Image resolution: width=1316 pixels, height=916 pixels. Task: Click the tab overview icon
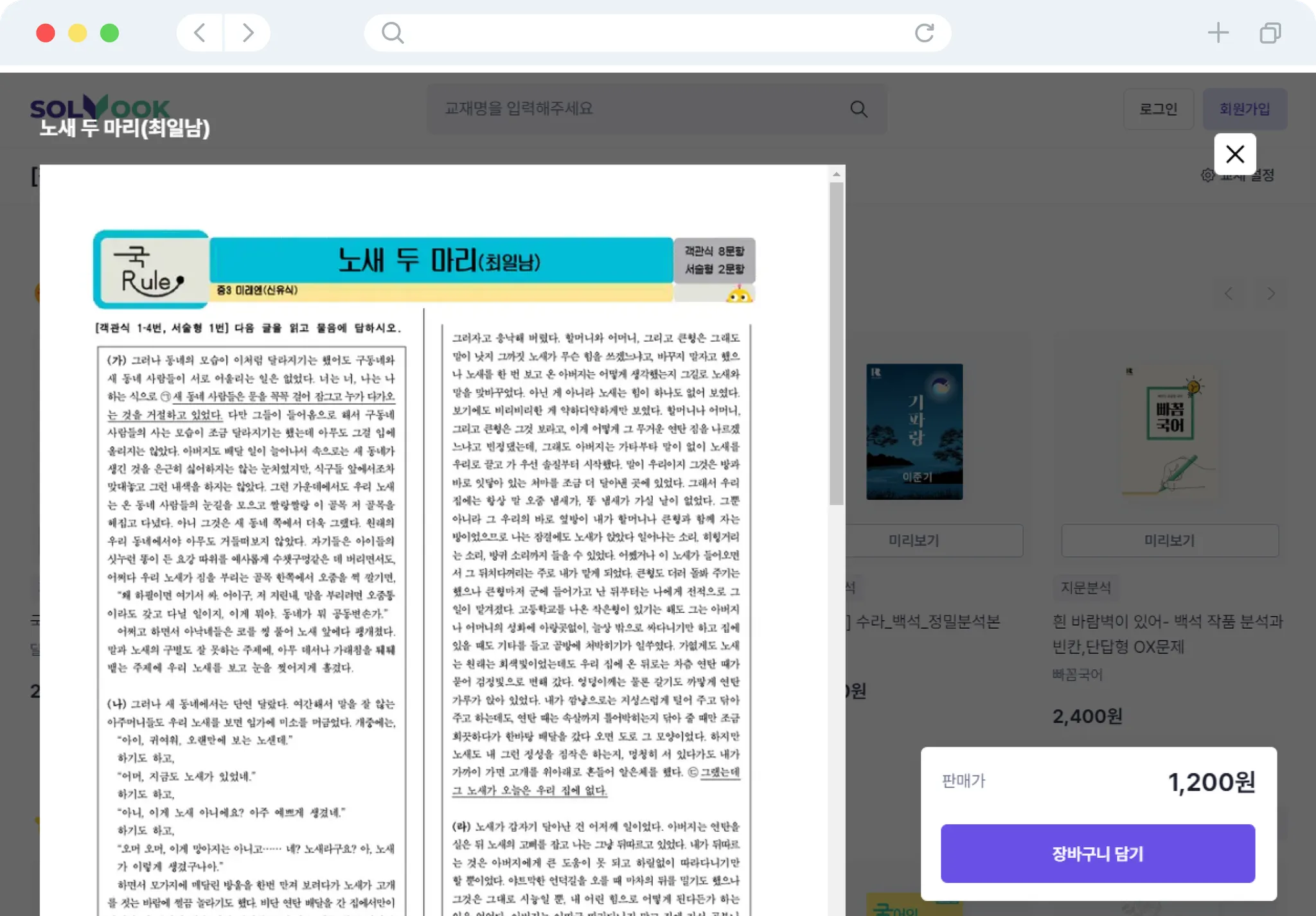[1270, 33]
